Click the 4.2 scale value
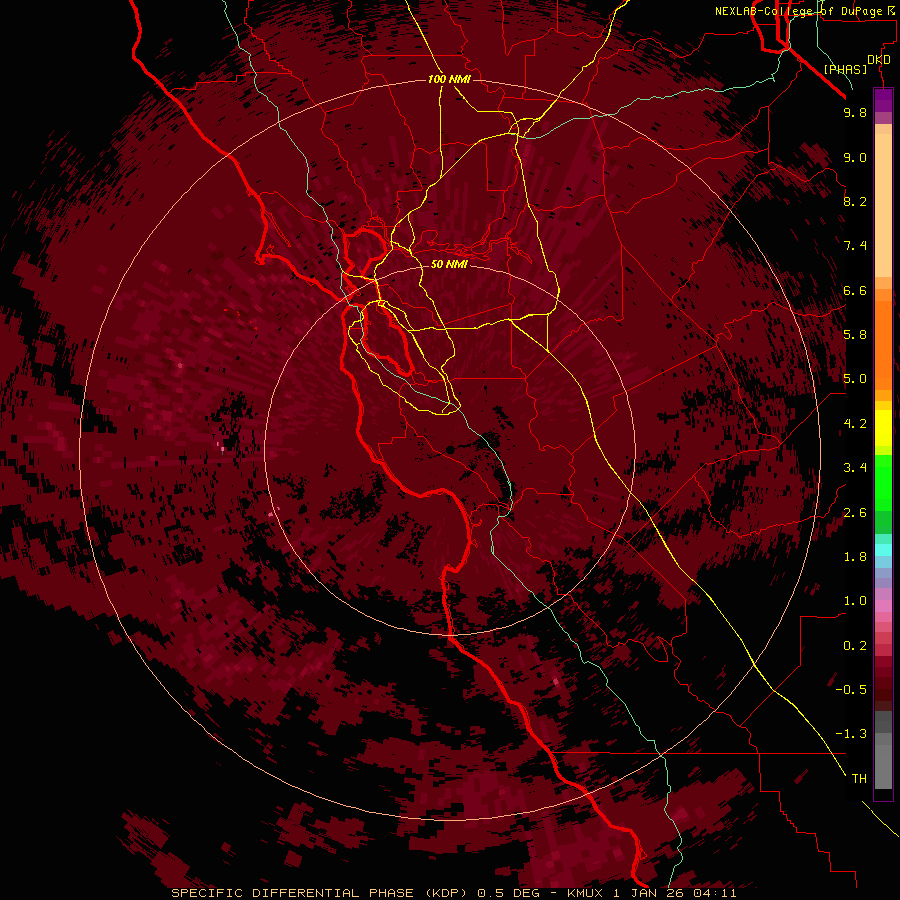 pyautogui.click(x=855, y=424)
